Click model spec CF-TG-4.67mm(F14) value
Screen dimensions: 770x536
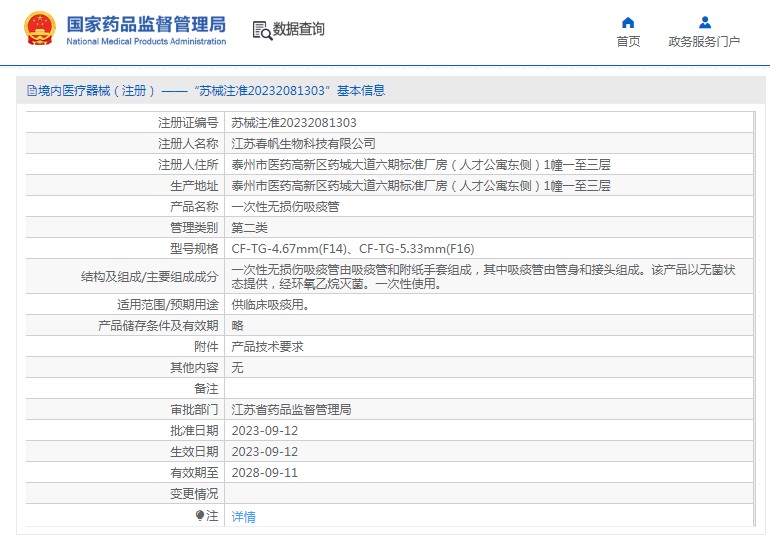(289, 249)
